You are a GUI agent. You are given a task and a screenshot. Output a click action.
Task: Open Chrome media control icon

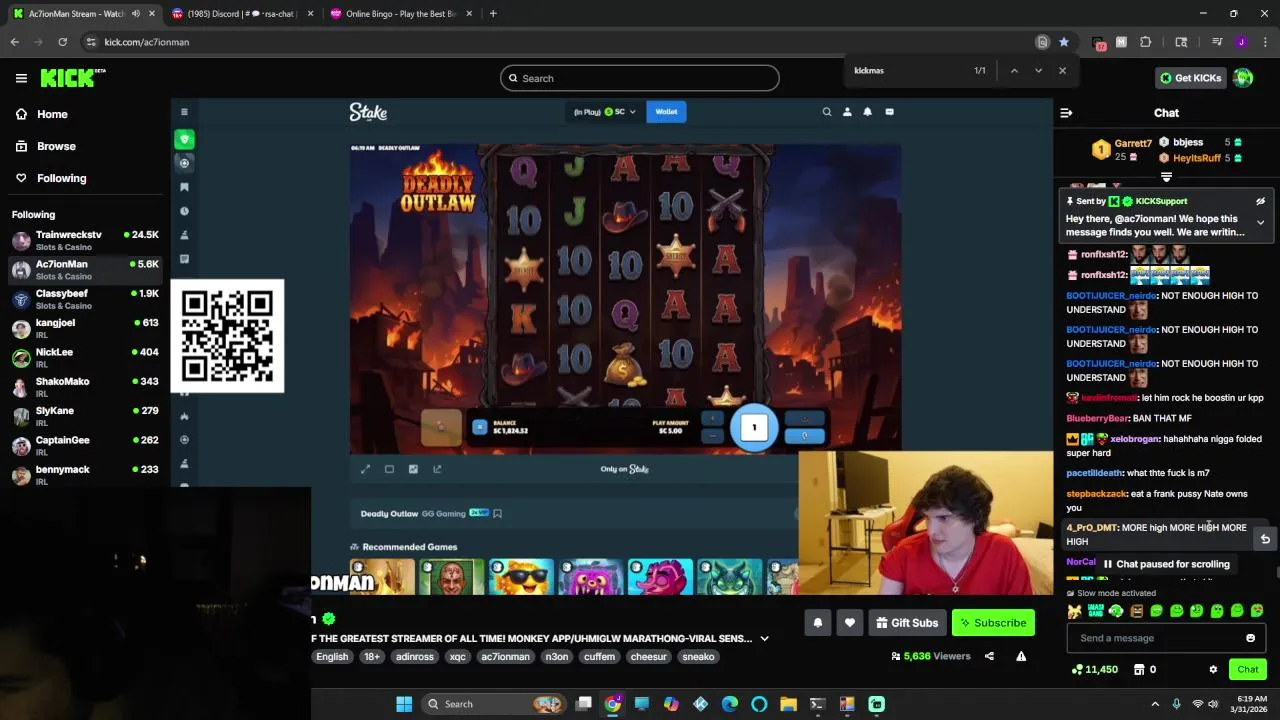(1217, 42)
